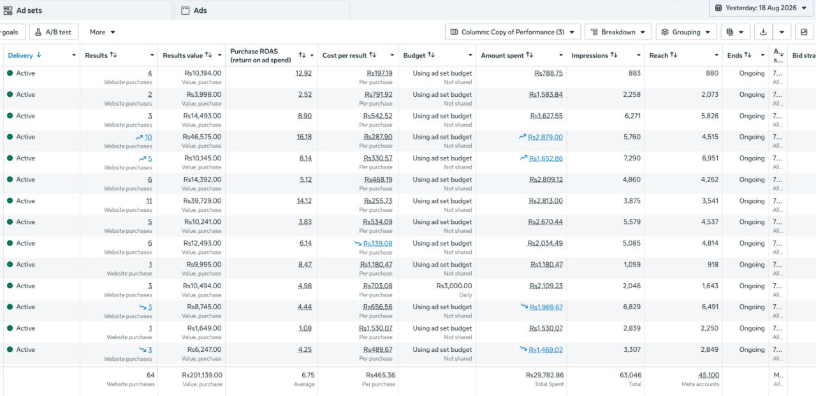Click the Reach column sort icon

673,55
